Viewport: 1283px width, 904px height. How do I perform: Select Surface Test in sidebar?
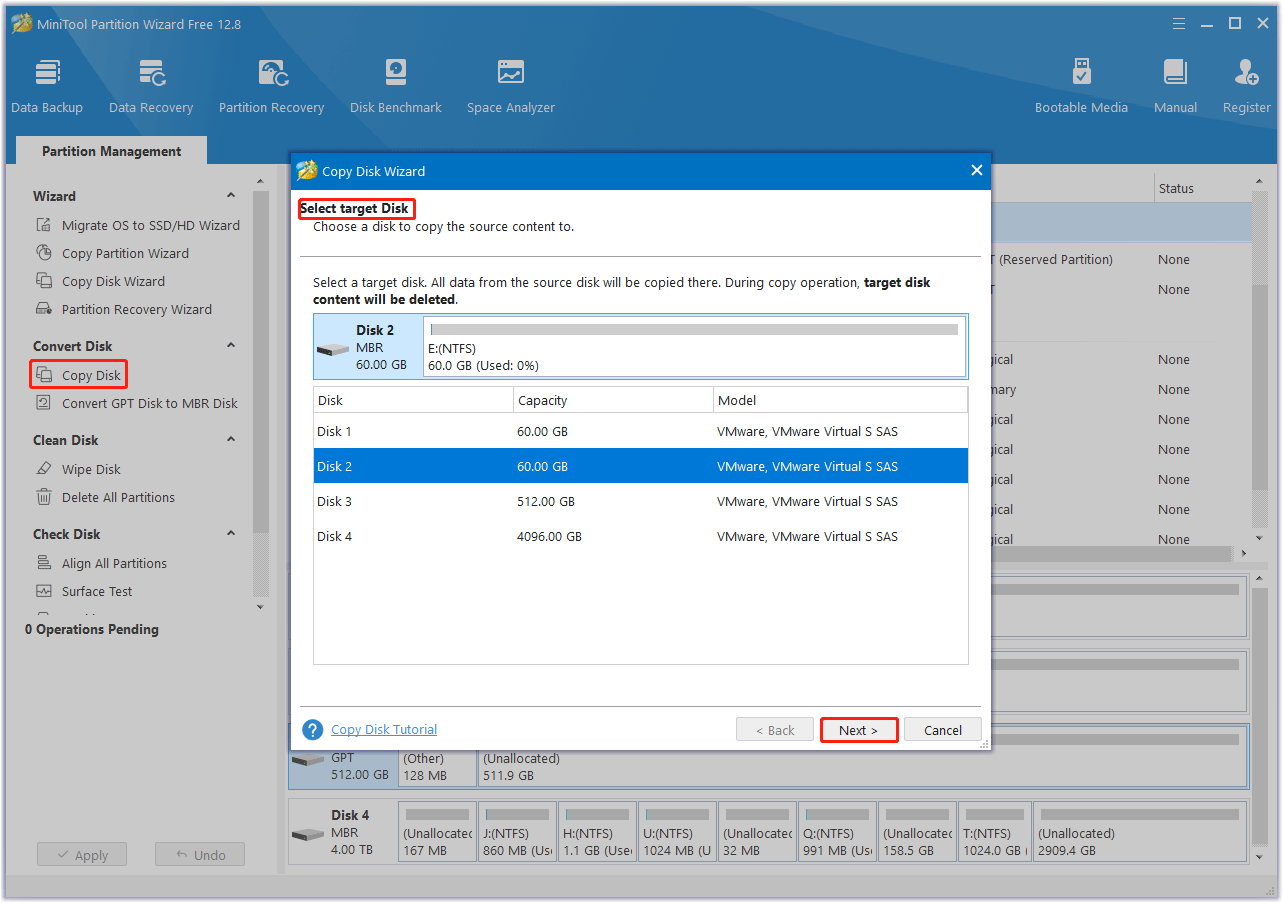pyautogui.click(x=97, y=591)
